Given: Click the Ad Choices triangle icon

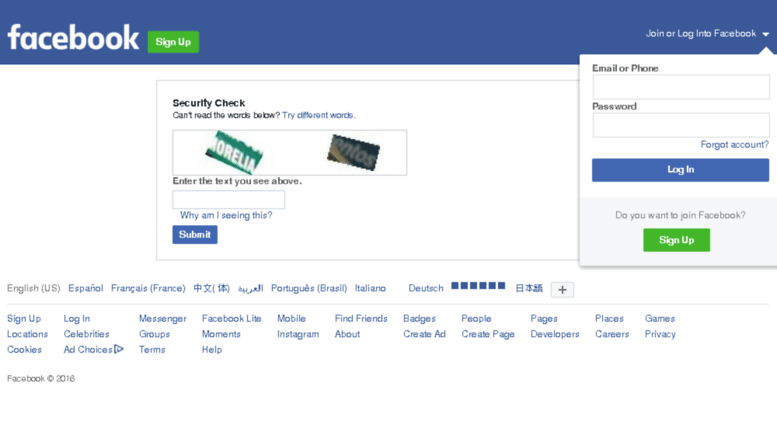Looking at the screenshot, I should click(119, 349).
